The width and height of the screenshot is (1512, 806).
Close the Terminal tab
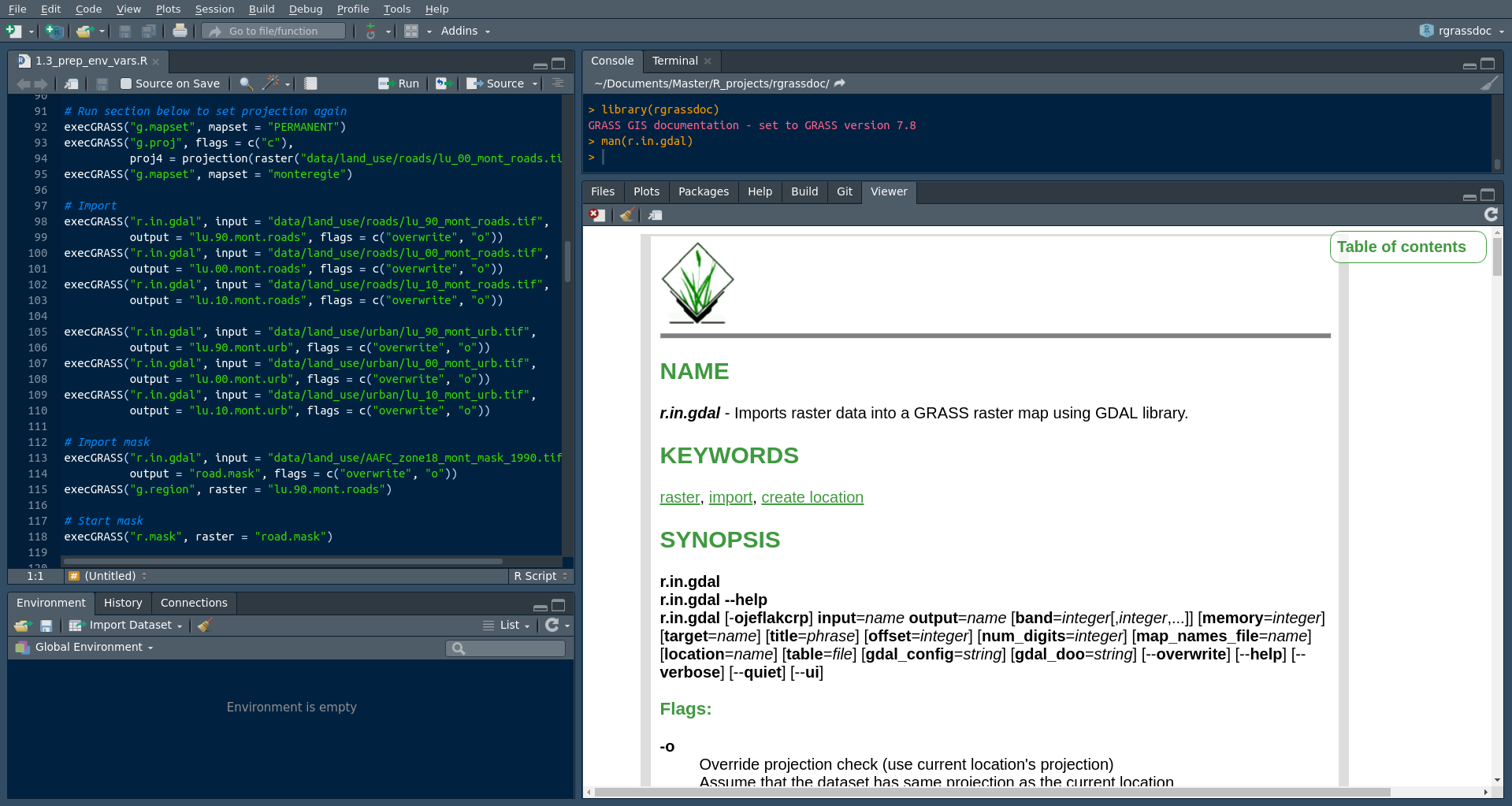[708, 61]
